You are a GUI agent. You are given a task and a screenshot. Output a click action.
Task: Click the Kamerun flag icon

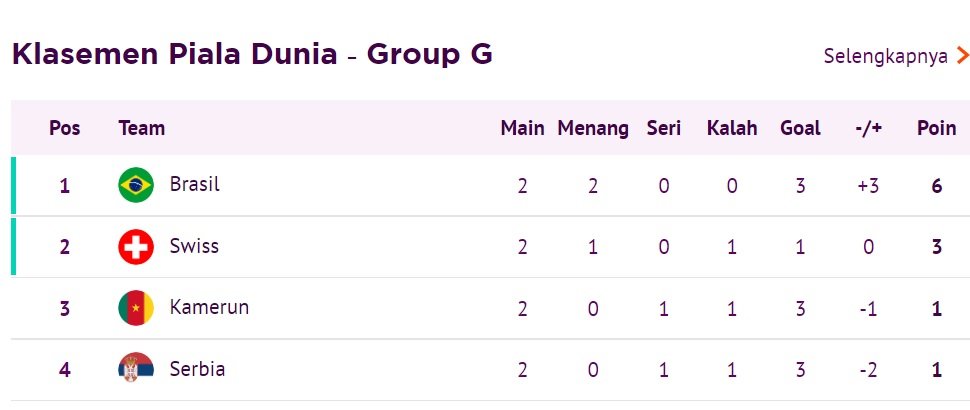coord(136,308)
